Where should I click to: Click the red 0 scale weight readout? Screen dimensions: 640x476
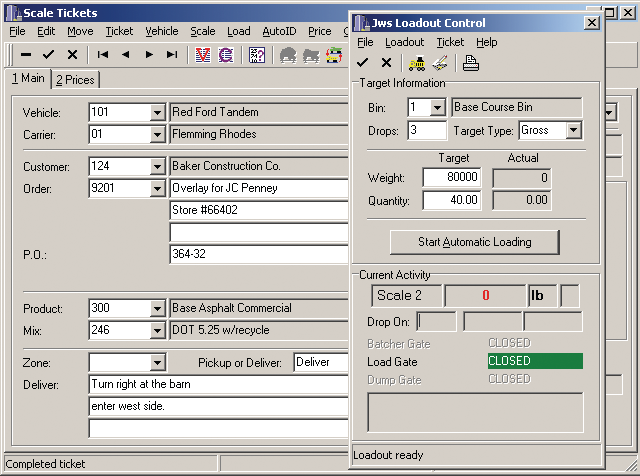485,296
